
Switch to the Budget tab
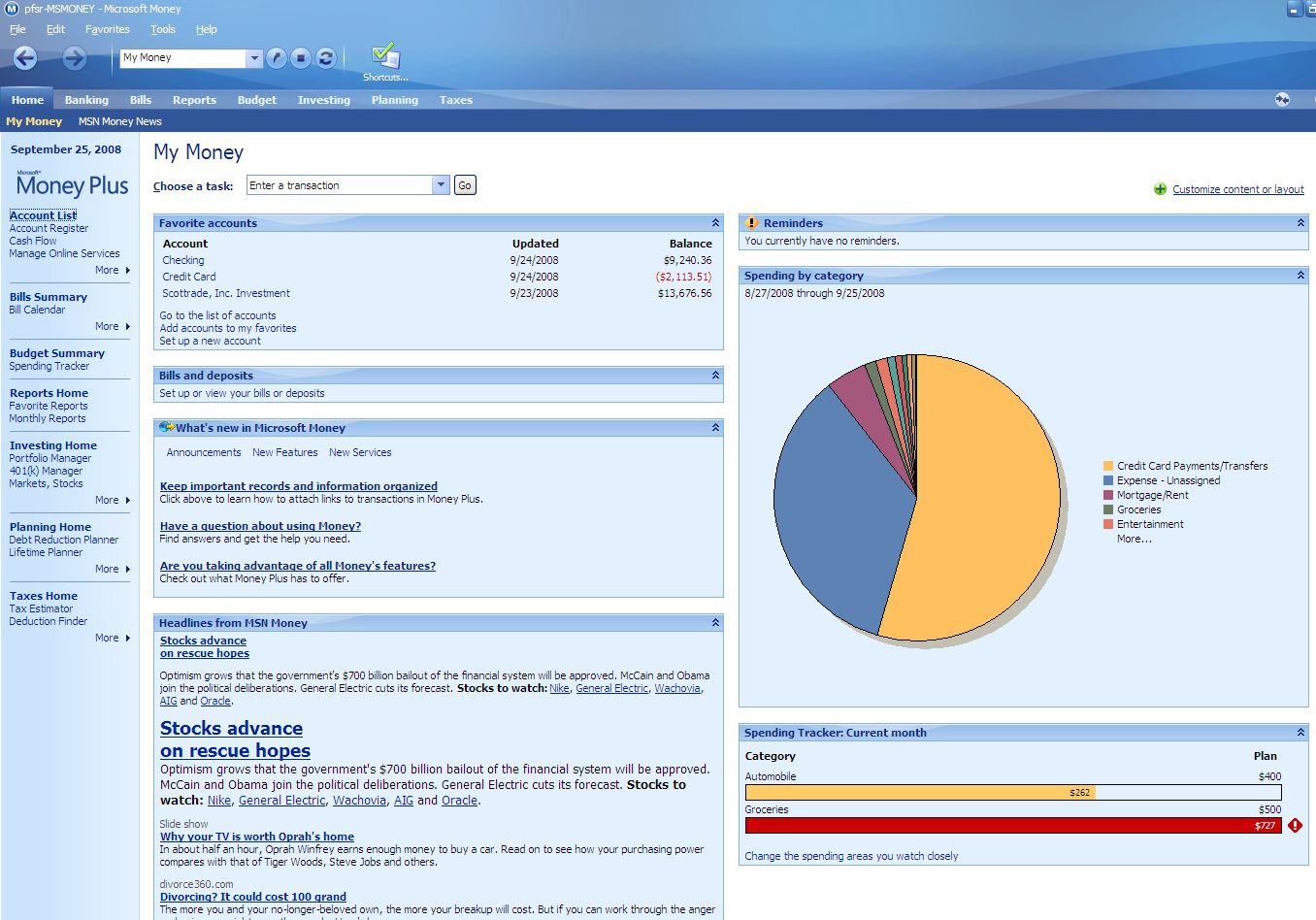click(257, 100)
